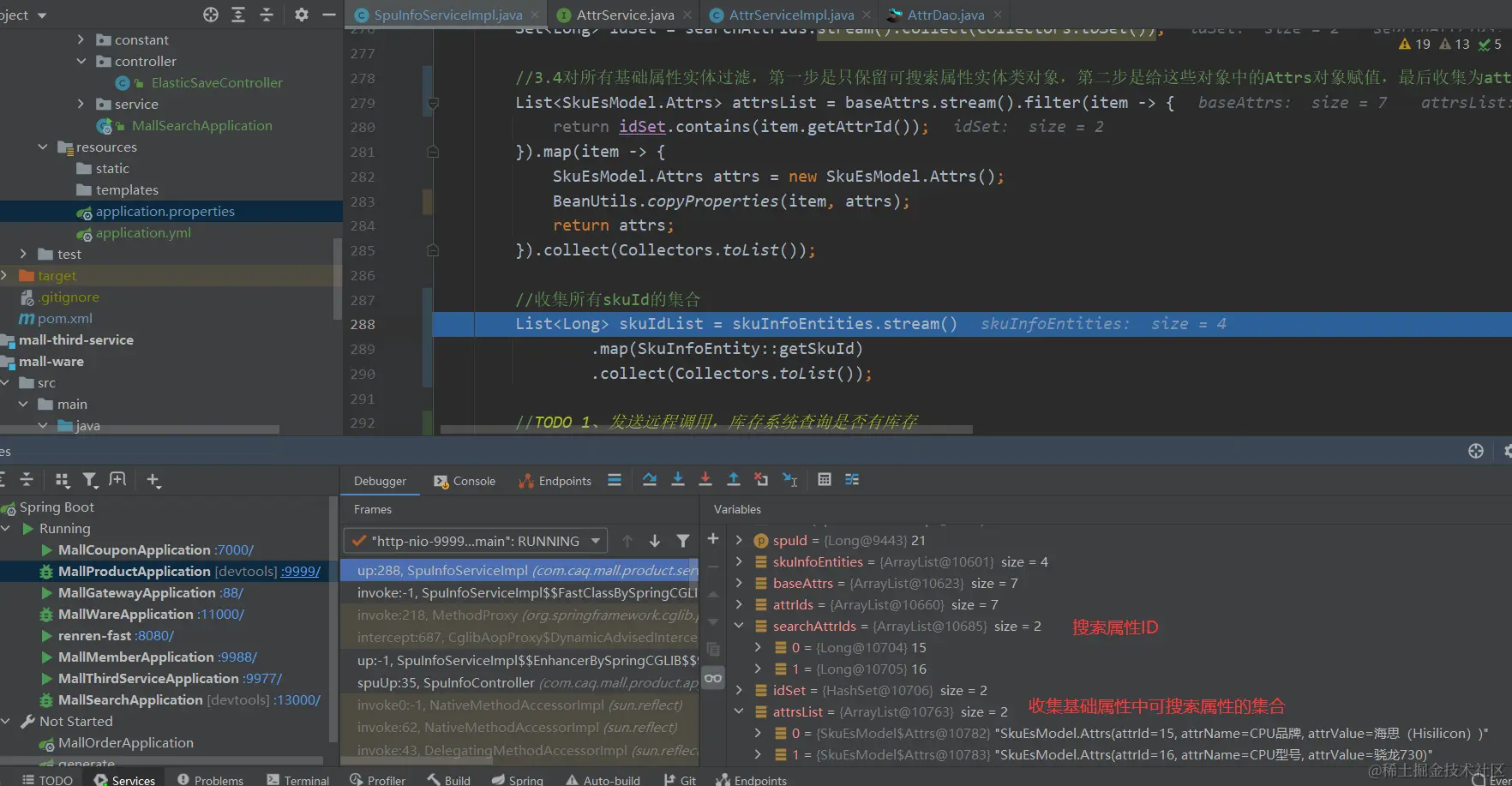Expand the skuInfoEntities variable

(739, 561)
